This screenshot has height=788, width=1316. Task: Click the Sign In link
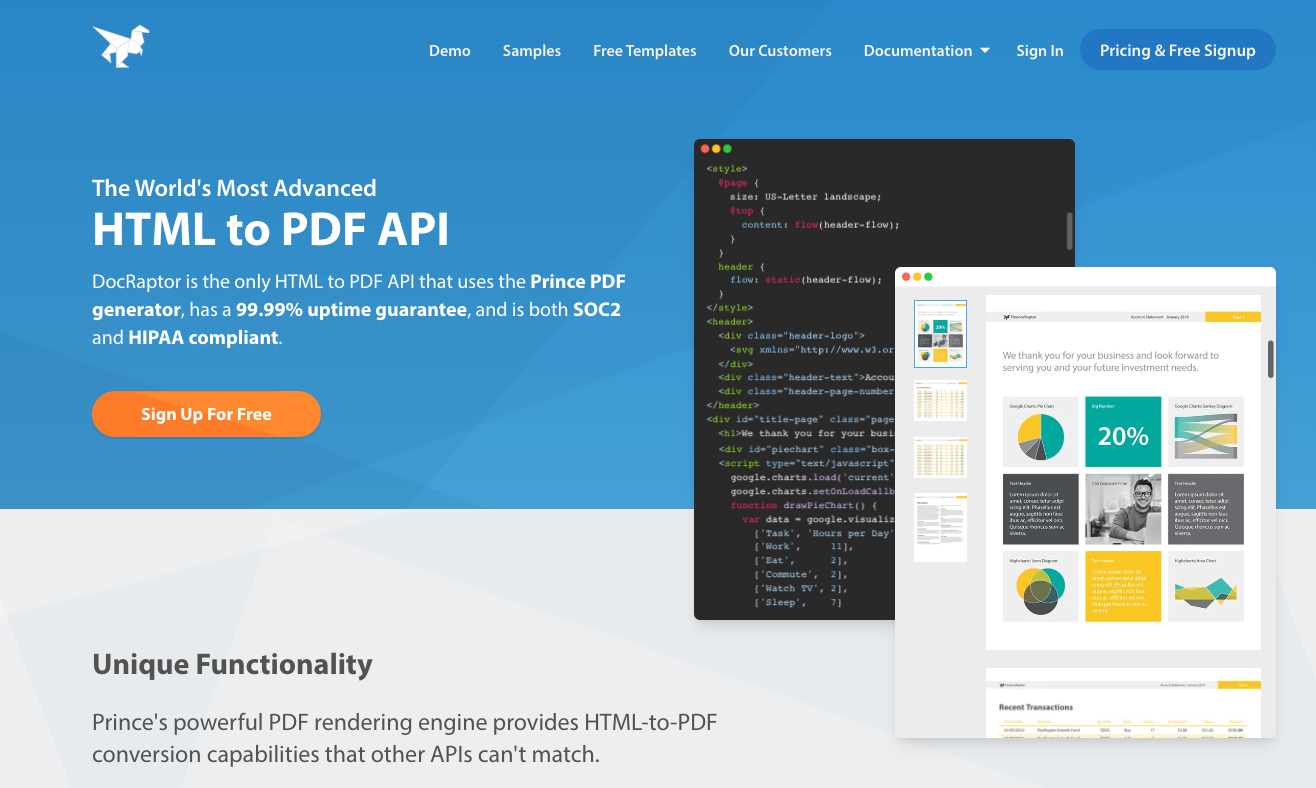1039,50
